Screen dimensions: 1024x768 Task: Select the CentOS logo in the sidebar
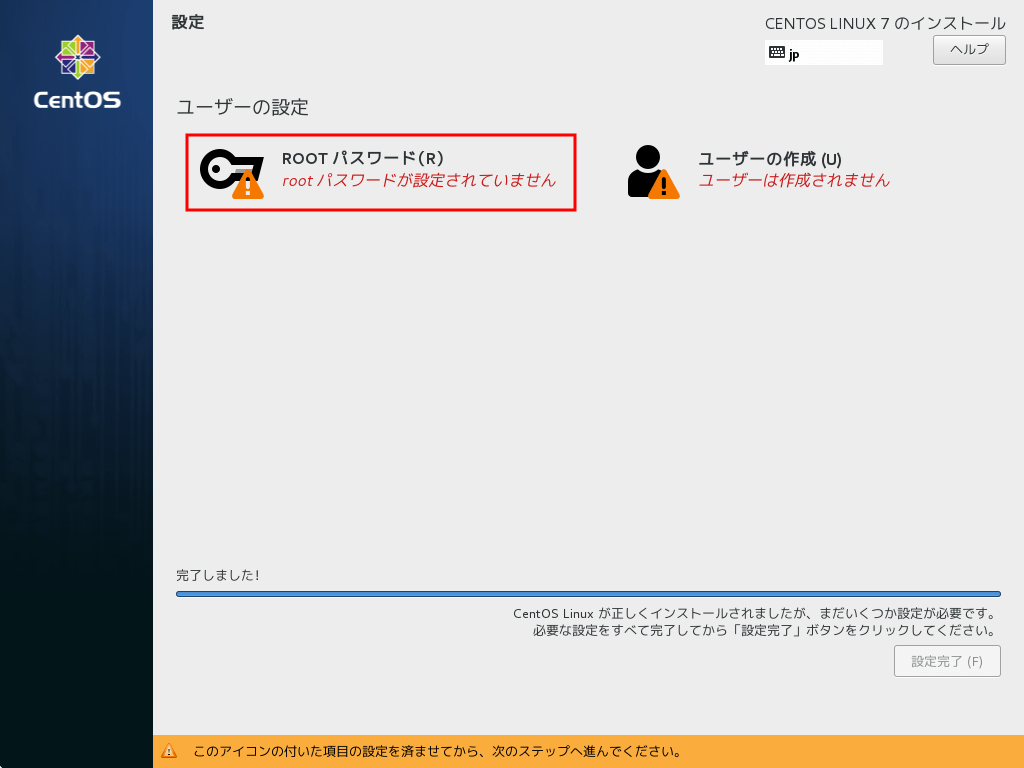coord(77,63)
